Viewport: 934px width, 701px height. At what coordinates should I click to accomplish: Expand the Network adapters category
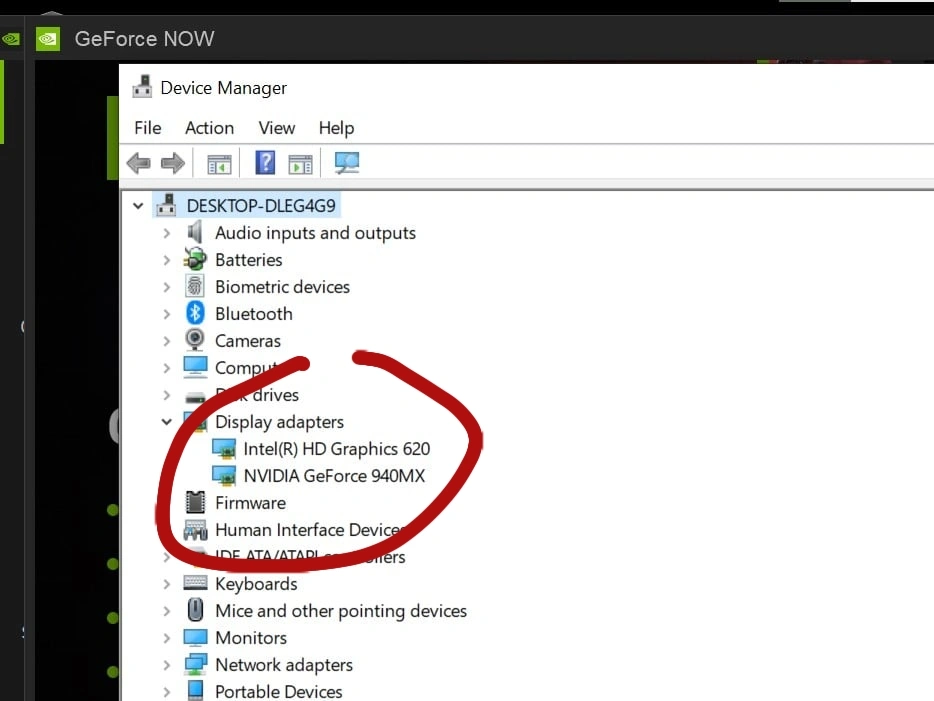click(x=167, y=665)
